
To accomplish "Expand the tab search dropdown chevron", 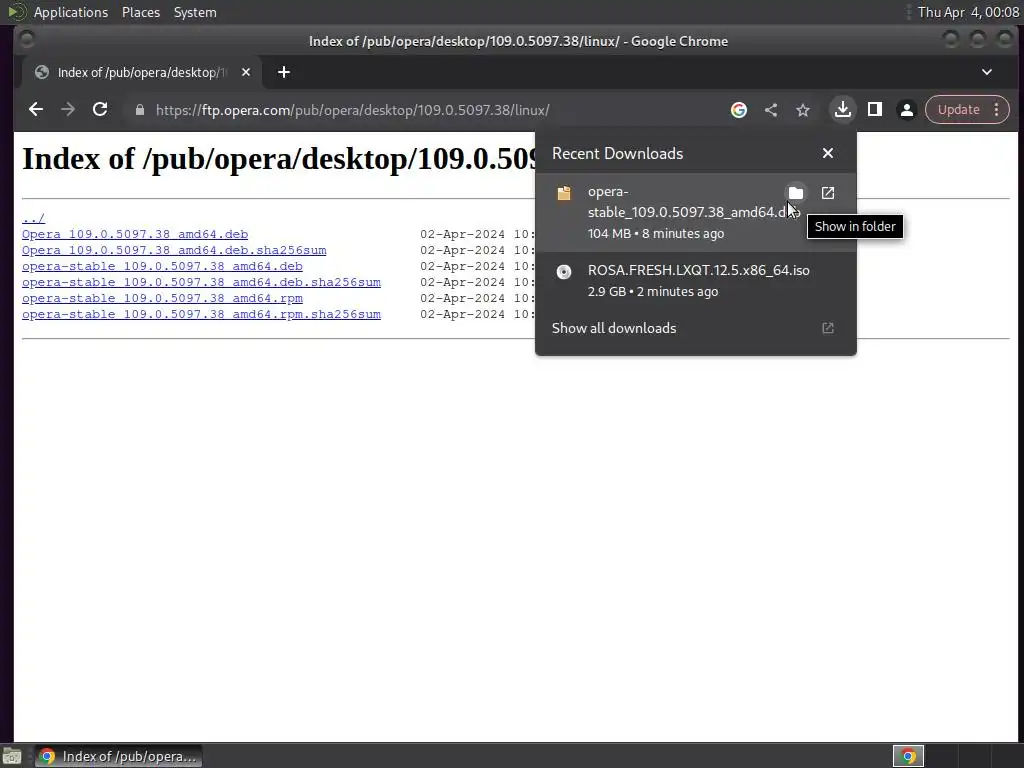I will (x=987, y=72).
